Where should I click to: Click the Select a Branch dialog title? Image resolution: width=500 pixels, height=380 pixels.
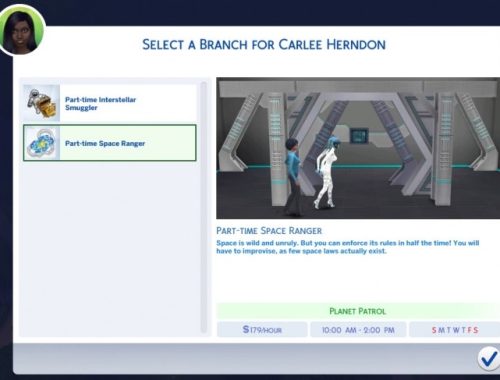264,45
